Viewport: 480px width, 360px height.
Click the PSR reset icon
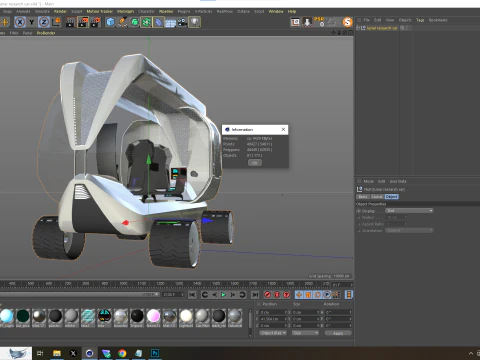point(319,22)
